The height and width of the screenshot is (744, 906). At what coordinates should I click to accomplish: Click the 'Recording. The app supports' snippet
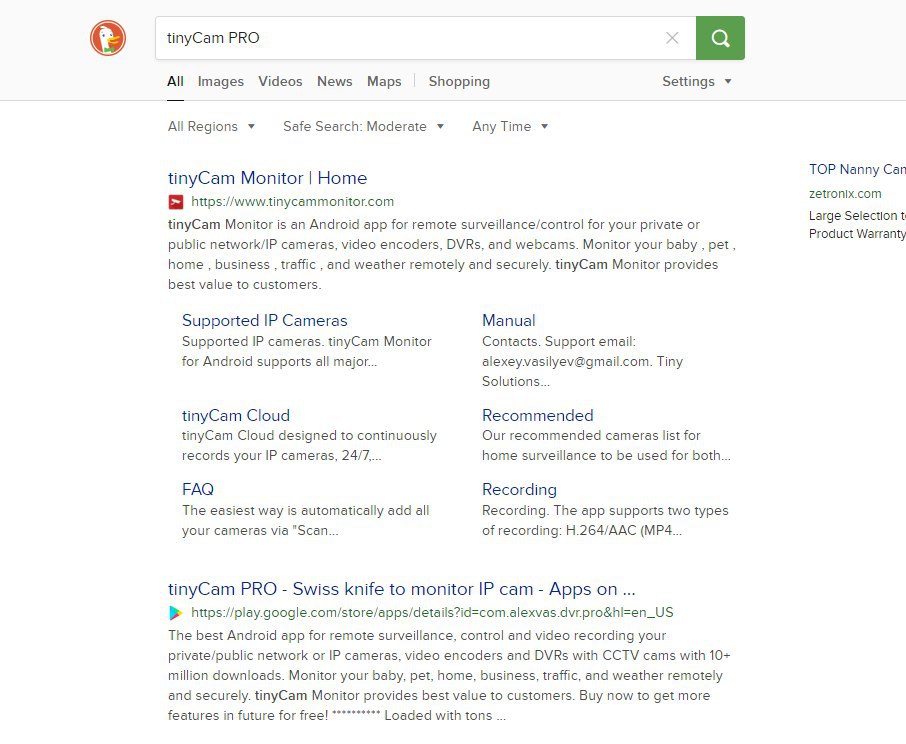tap(605, 520)
